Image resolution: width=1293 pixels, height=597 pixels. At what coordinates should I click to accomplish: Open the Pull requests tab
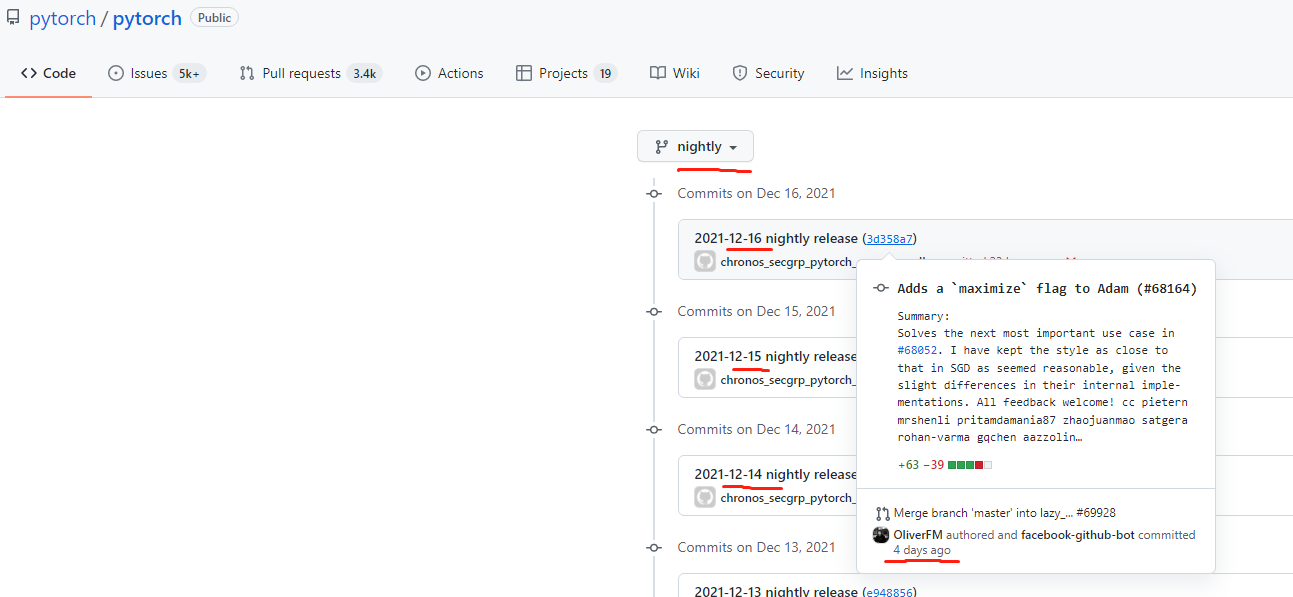coord(310,73)
